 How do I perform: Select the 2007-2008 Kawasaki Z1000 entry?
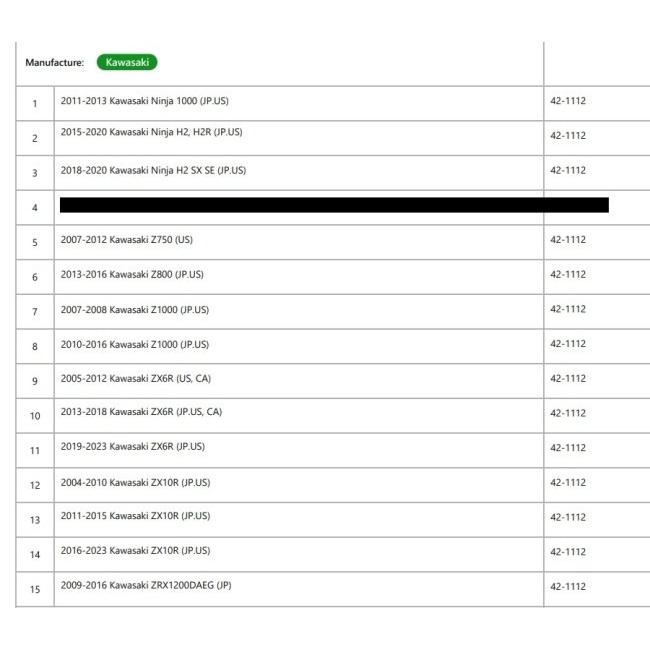point(135,310)
